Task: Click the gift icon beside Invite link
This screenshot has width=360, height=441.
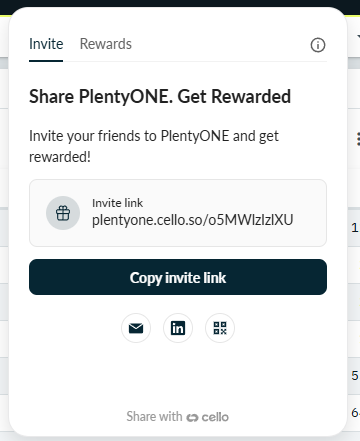Action: [63, 213]
